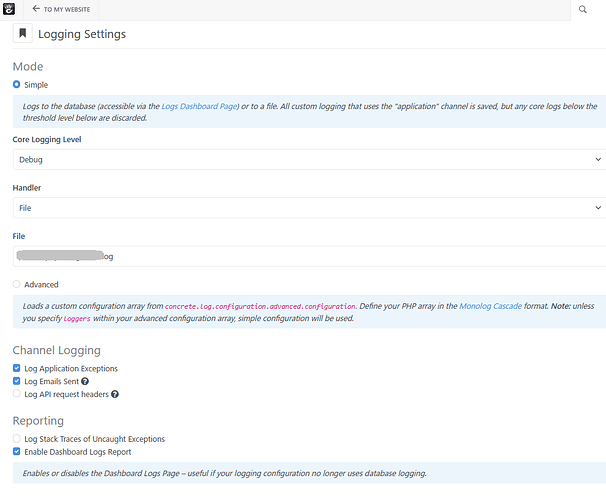Open the search magnifier icon
Image resolution: width=606 pixels, height=500 pixels.
(583, 9)
